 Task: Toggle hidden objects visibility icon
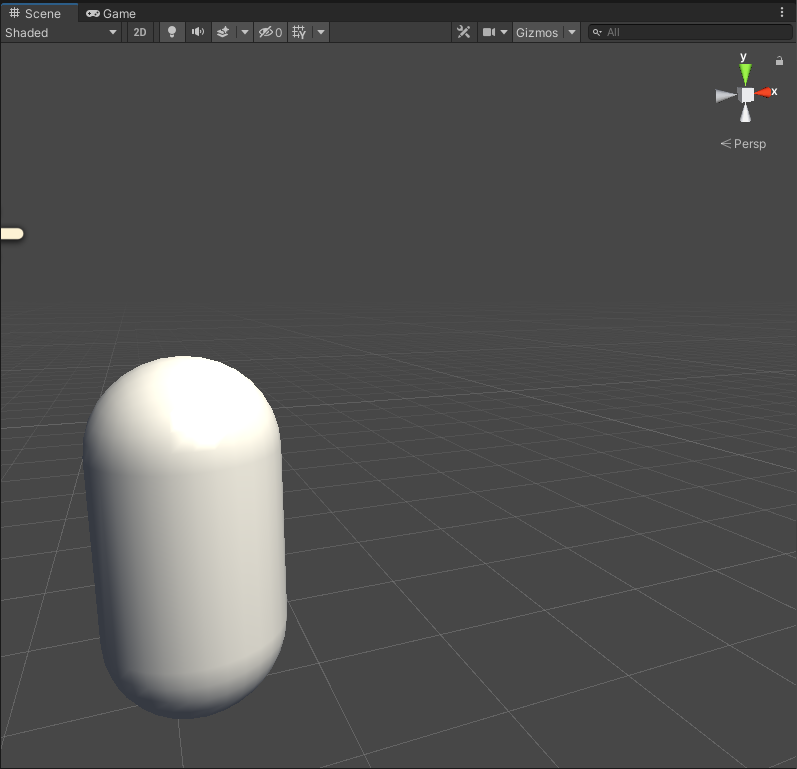(x=270, y=33)
